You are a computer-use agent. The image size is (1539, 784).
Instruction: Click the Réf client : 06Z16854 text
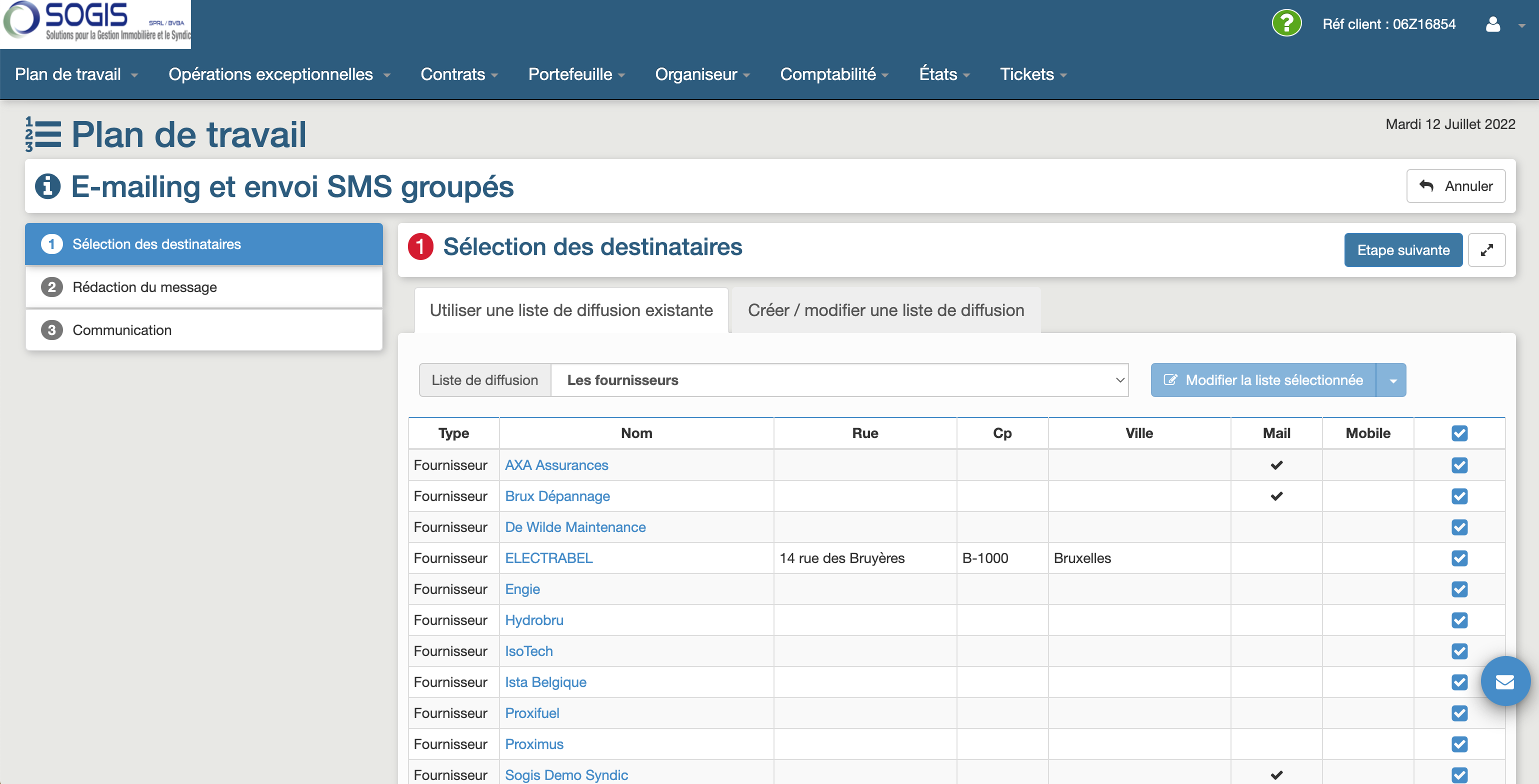pyautogui.click(x=1388, y=24)
